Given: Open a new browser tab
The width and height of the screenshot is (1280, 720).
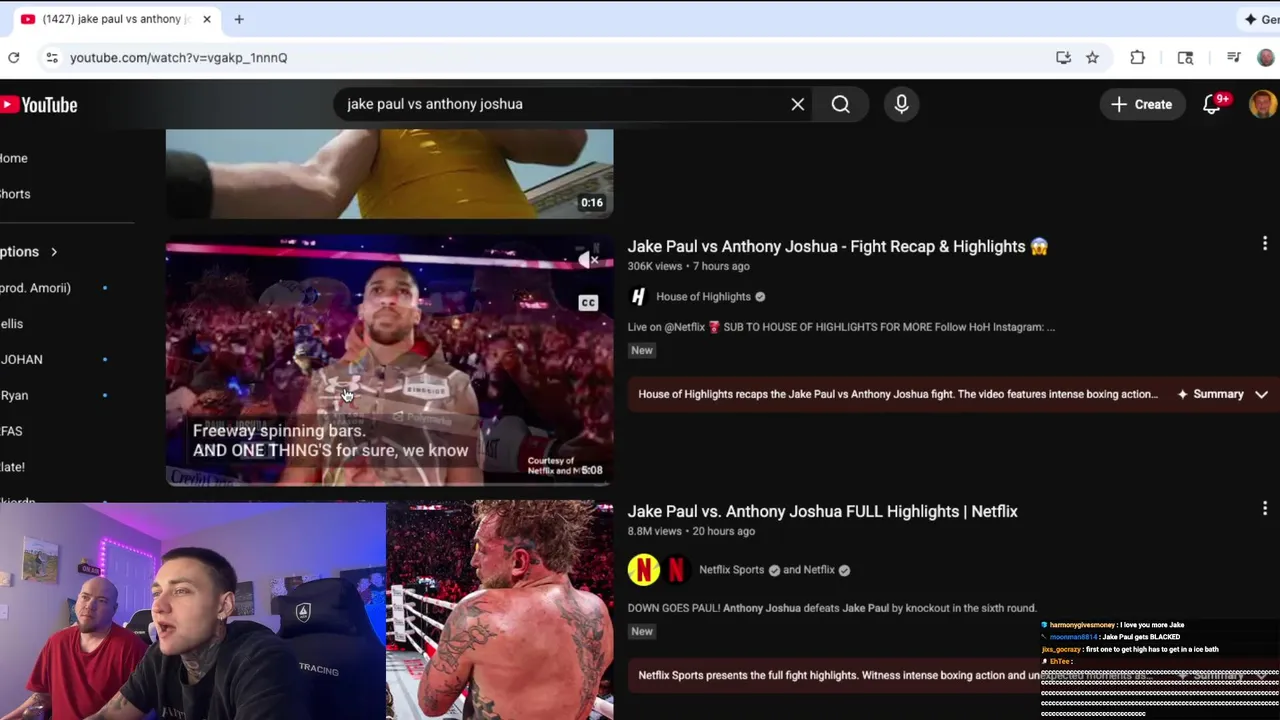Looking at the screenshot, I should coord(239,19).
